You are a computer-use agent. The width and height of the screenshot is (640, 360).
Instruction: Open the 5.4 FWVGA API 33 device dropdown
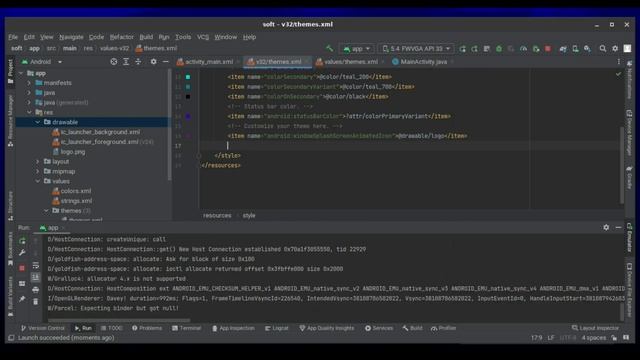tap(416, 49)
